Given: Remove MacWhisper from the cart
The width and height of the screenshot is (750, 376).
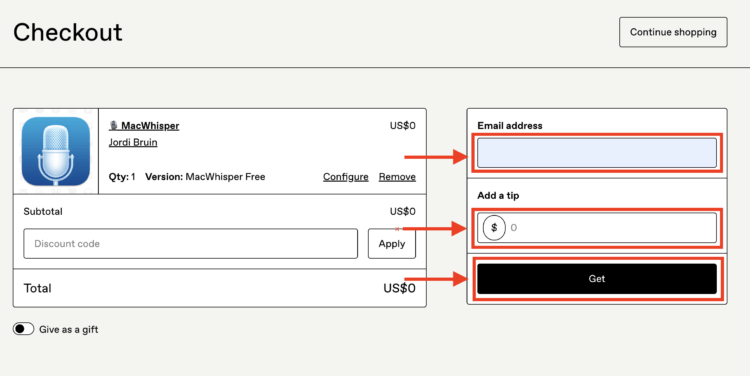Looking at the screenshot, I should [397, 177].
